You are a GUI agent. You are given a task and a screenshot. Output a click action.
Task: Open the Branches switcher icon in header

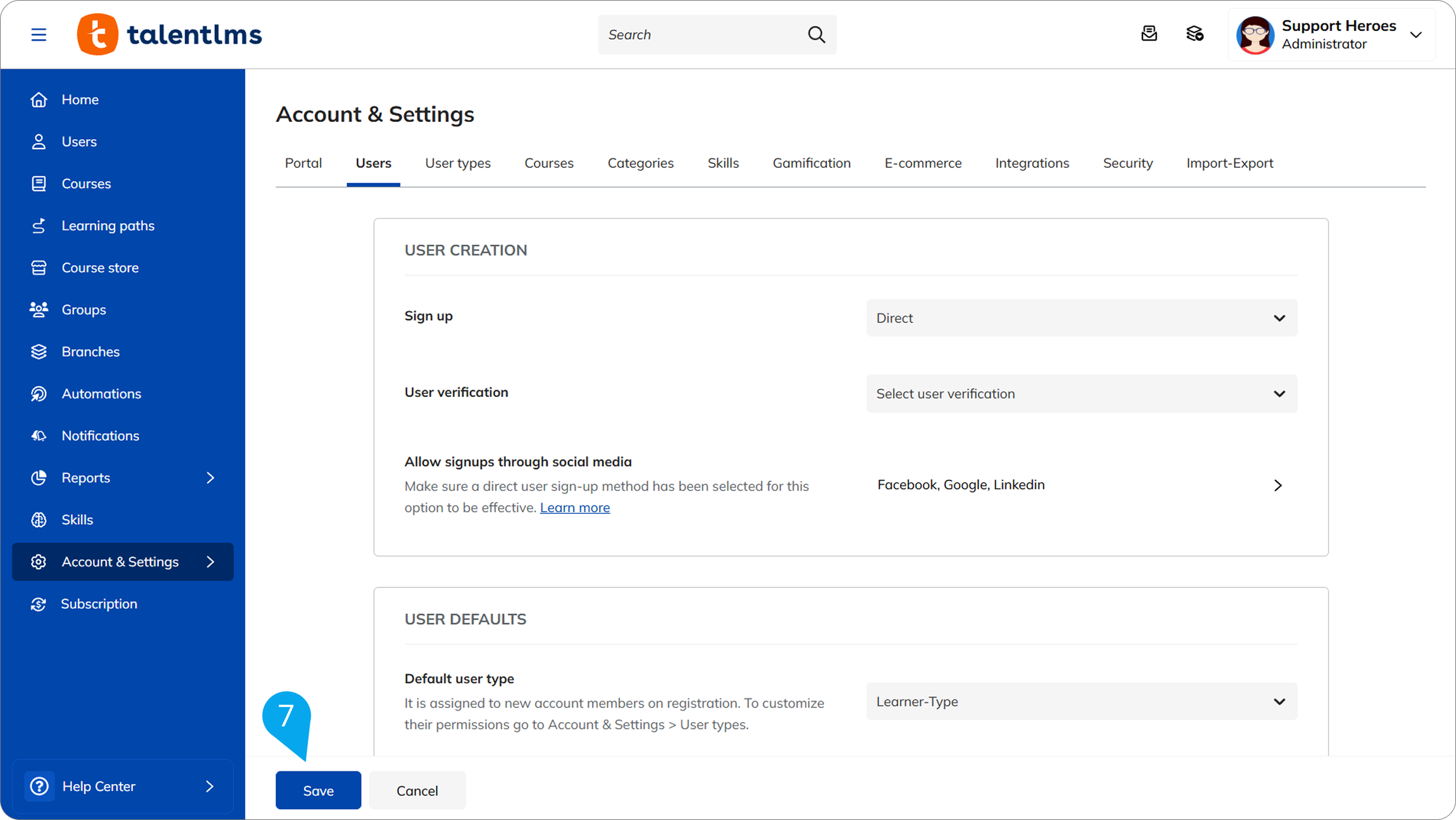pos(1194,34)
